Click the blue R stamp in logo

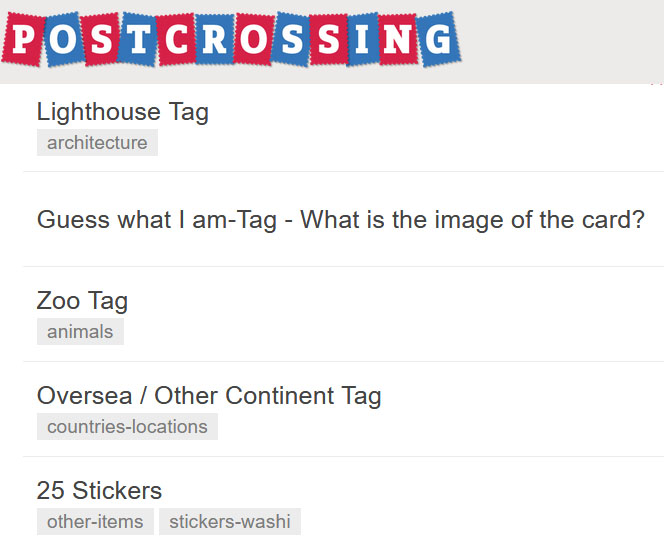215,39
